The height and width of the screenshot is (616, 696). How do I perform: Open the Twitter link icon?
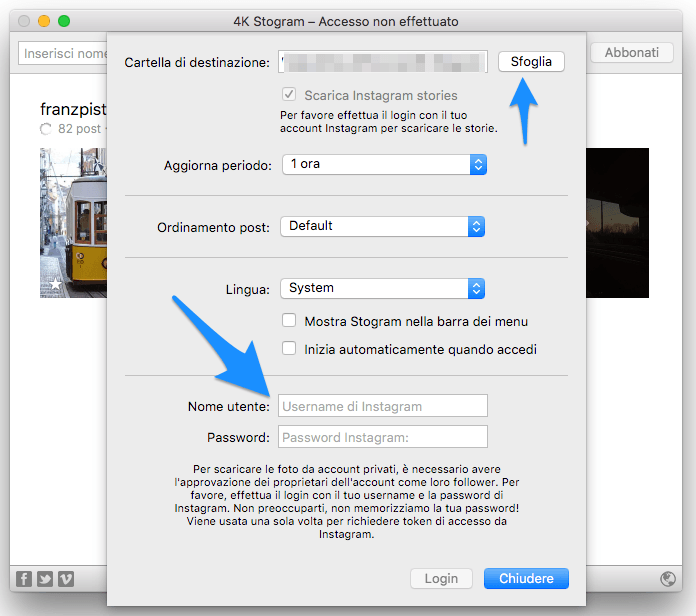click(45, 578)
